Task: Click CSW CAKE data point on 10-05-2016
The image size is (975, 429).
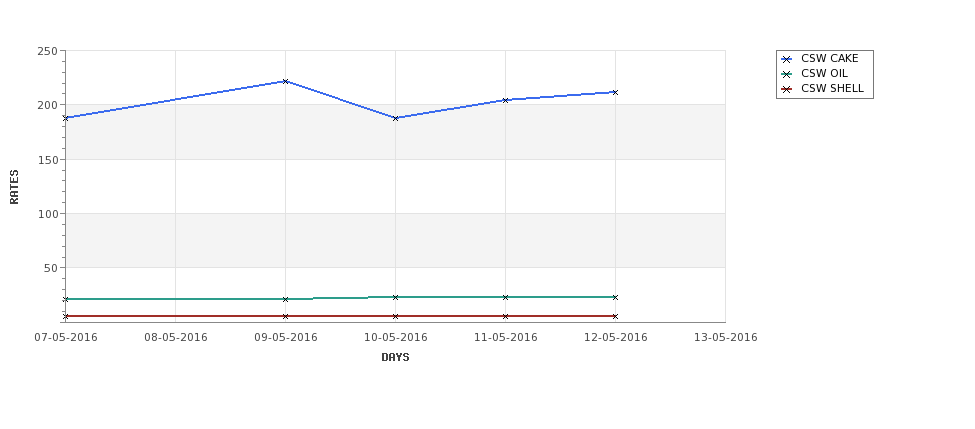Action: (395, 118)
